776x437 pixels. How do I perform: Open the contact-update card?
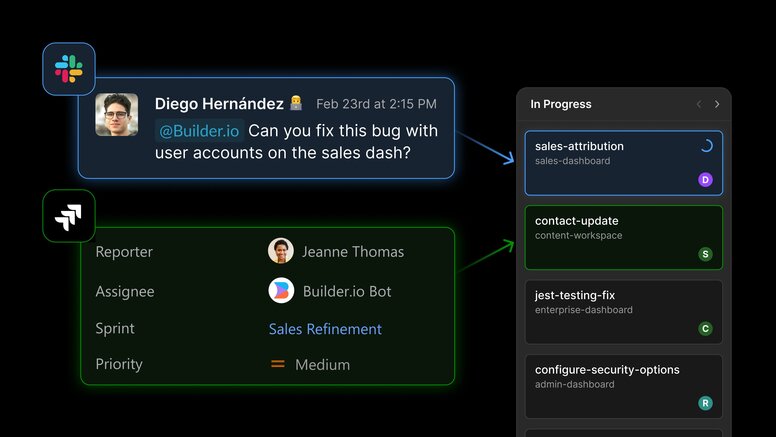624,238
